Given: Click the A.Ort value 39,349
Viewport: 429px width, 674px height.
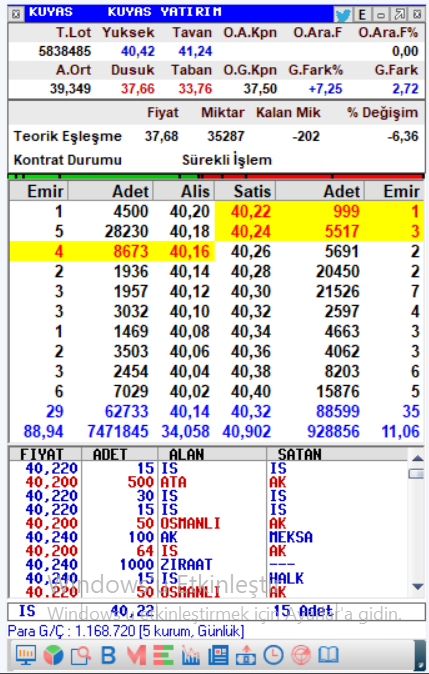Looking at the screenshot, I should 70,89.
